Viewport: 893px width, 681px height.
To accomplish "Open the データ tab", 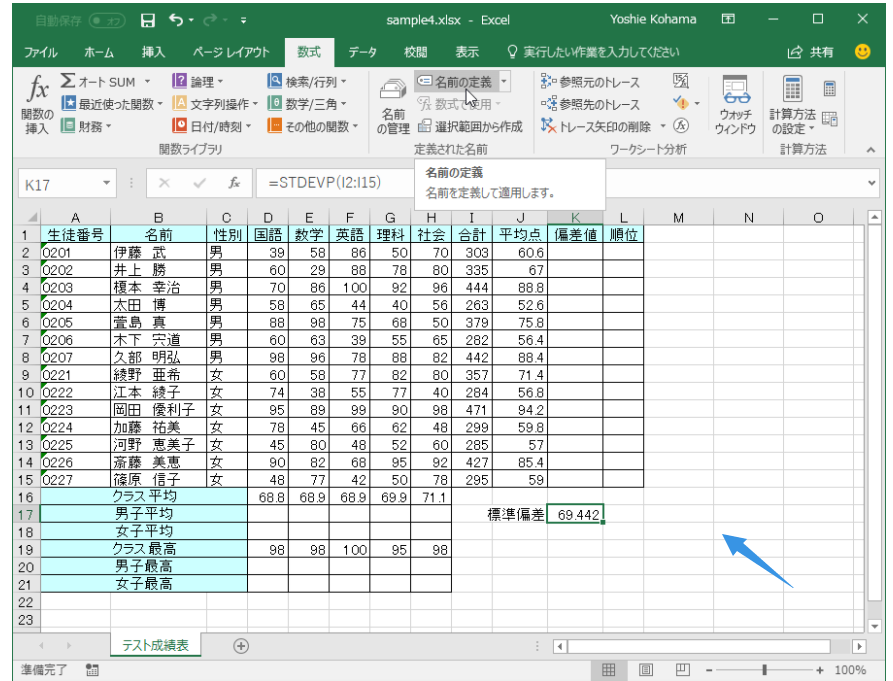I will (362, 52).
